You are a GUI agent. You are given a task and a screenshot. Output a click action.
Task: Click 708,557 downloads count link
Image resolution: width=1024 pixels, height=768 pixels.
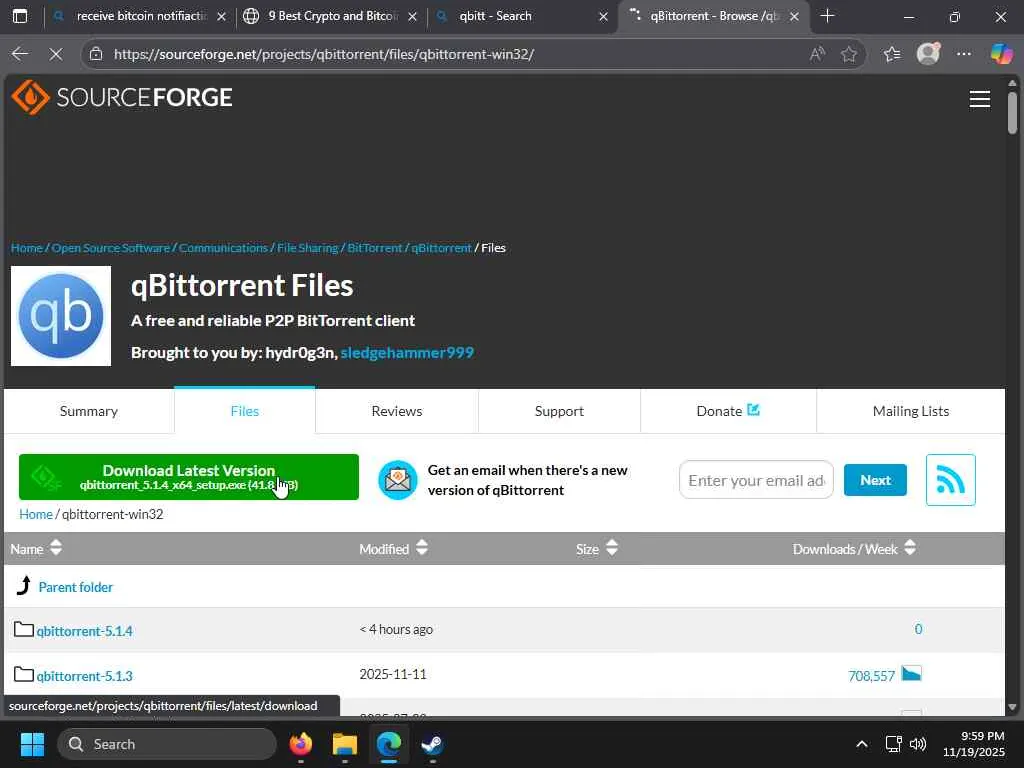pos(871,676)
